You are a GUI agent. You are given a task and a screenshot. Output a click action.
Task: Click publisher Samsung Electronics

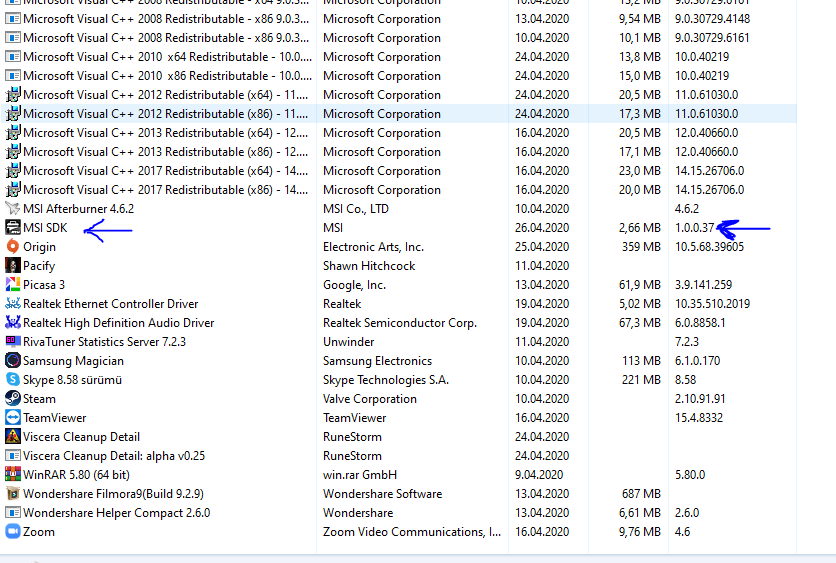377,361
